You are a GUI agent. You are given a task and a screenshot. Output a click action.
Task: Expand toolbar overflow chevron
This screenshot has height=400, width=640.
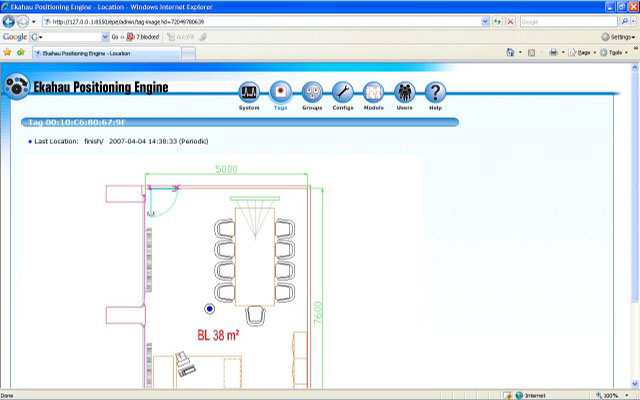coord(636,48)
